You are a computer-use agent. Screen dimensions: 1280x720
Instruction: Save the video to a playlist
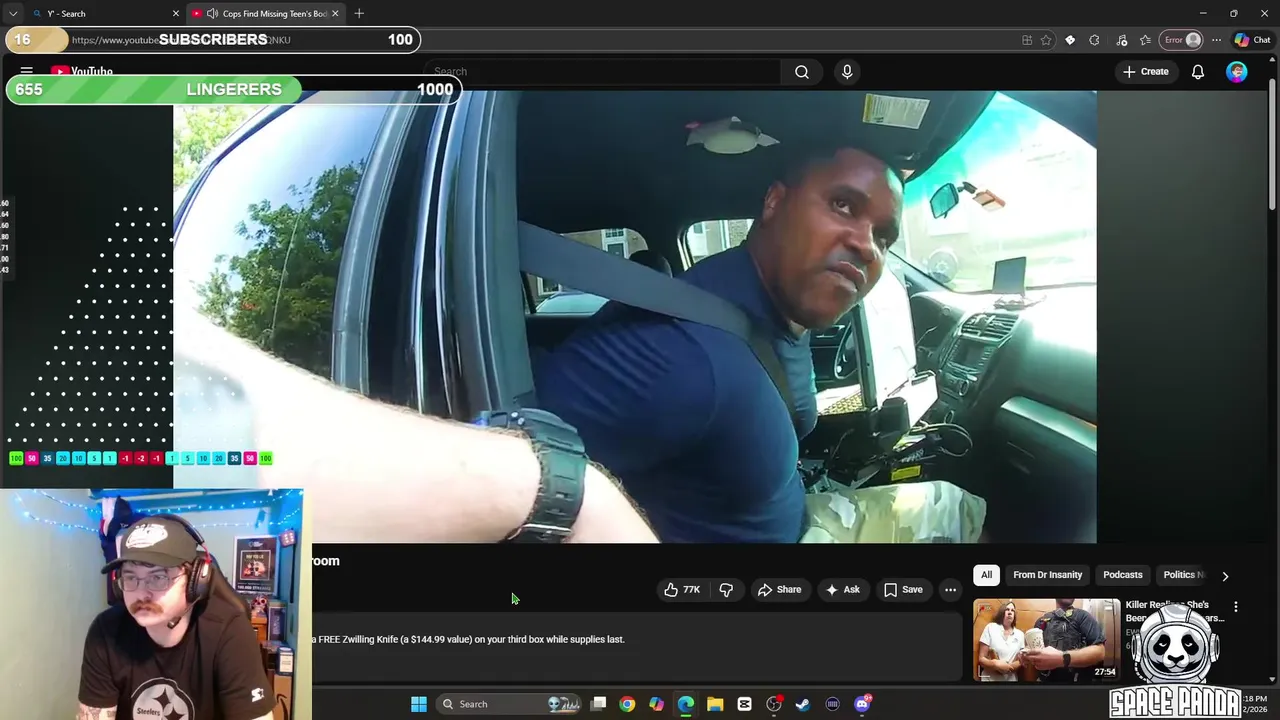pos(903,590)
